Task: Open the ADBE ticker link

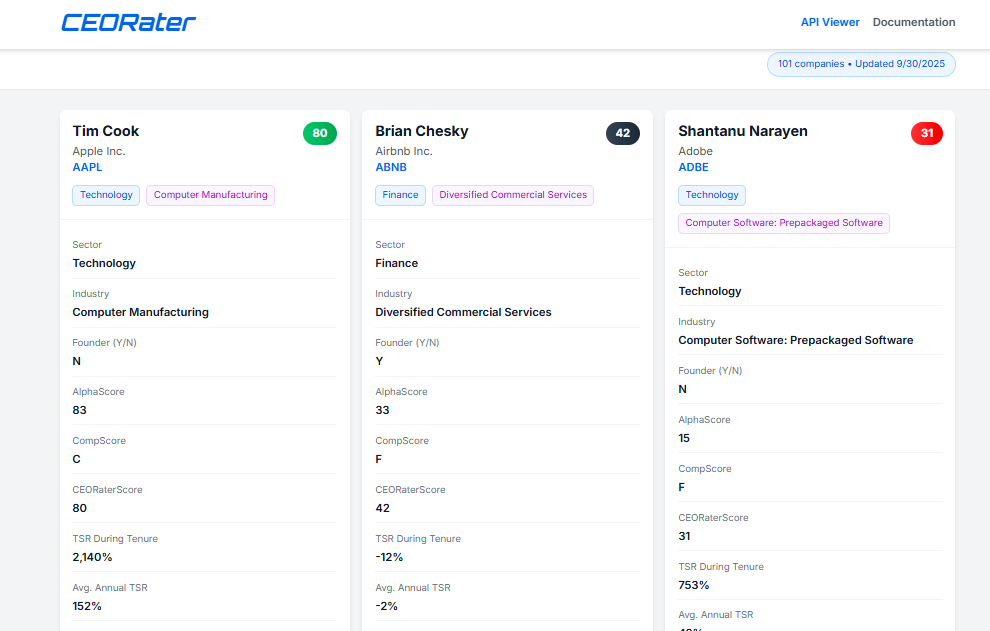Action: click(693, 167)
